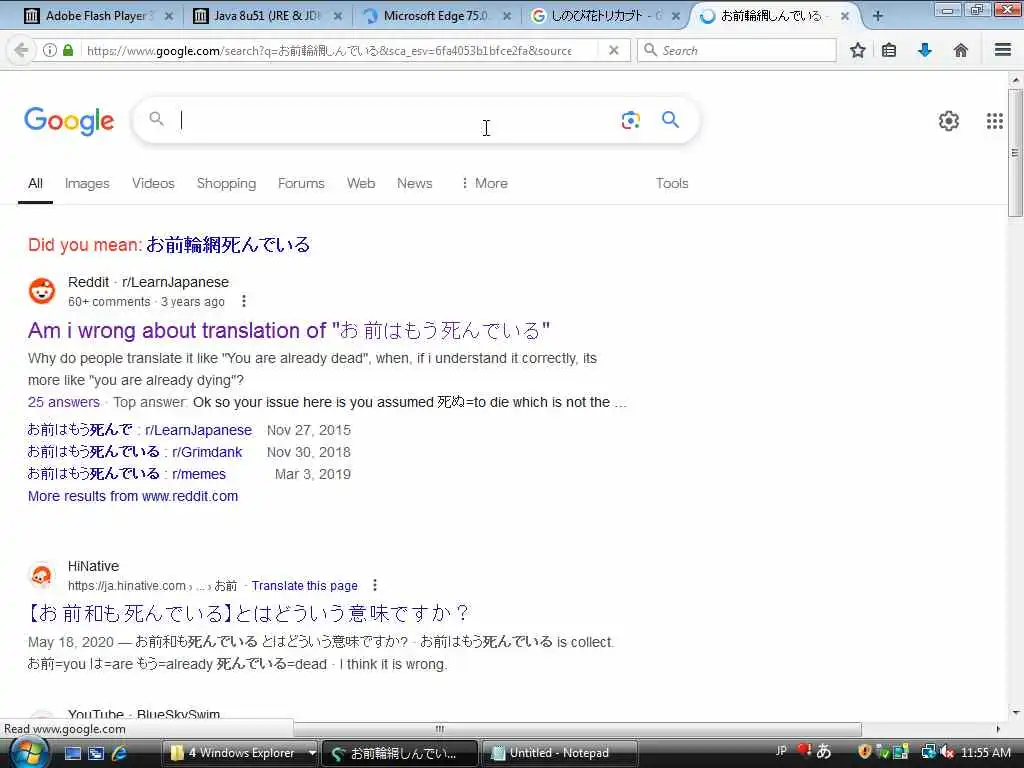Close the Java 8u51 tab

[x=338, y=16]
